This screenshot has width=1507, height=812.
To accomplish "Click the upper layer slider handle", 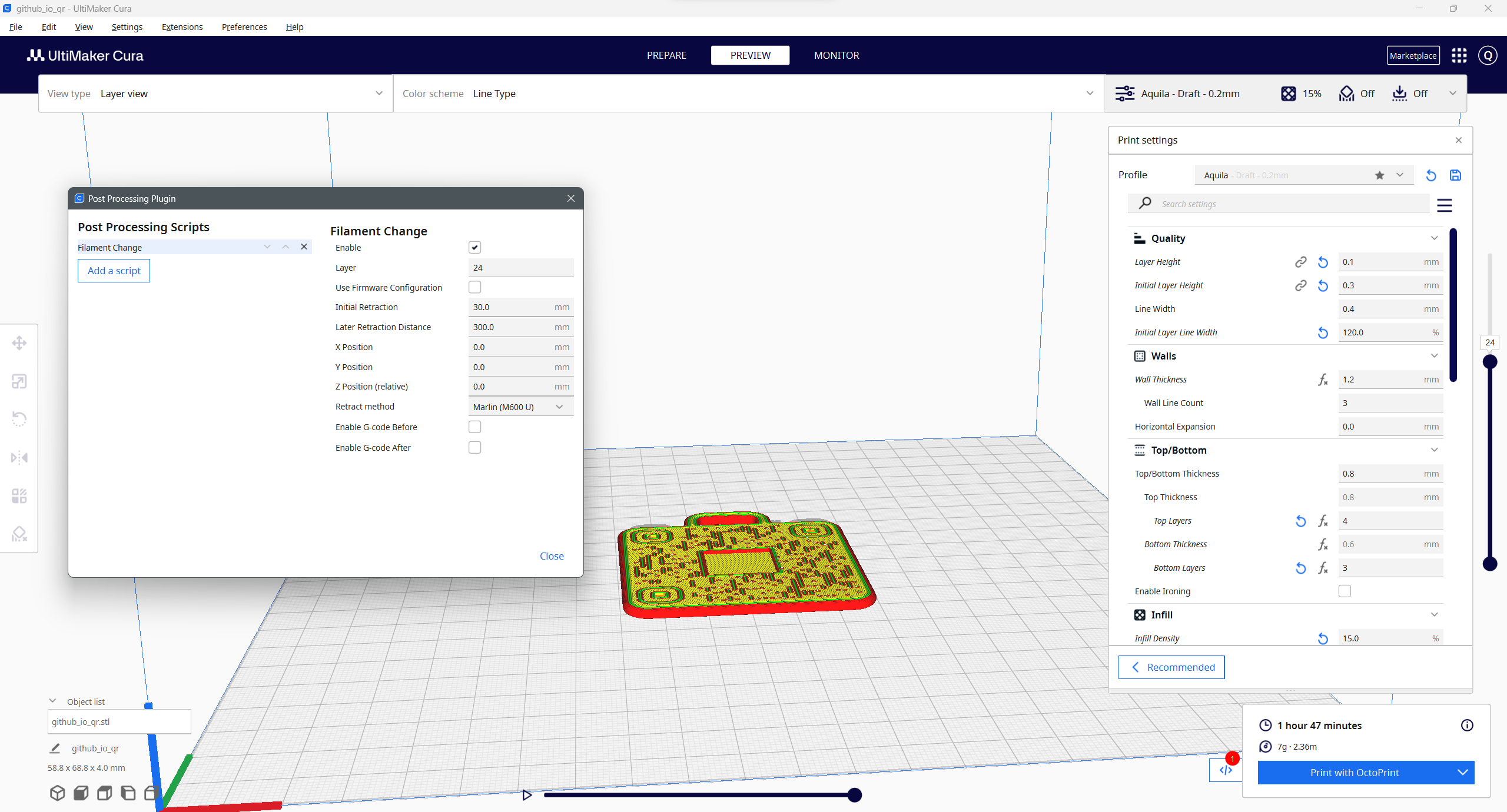I will pos(1490,361).
